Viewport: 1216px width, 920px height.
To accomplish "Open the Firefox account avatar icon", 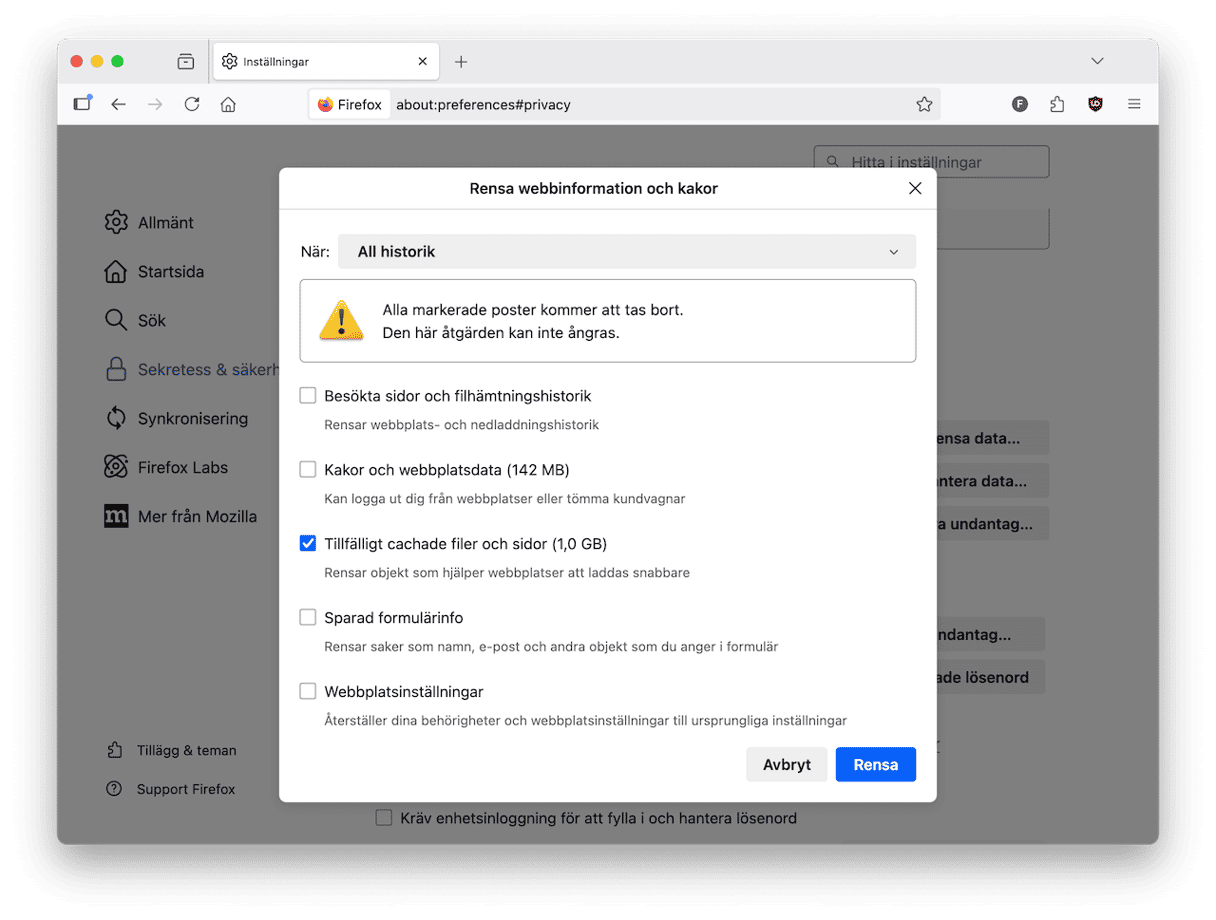I will [1020, 104].
